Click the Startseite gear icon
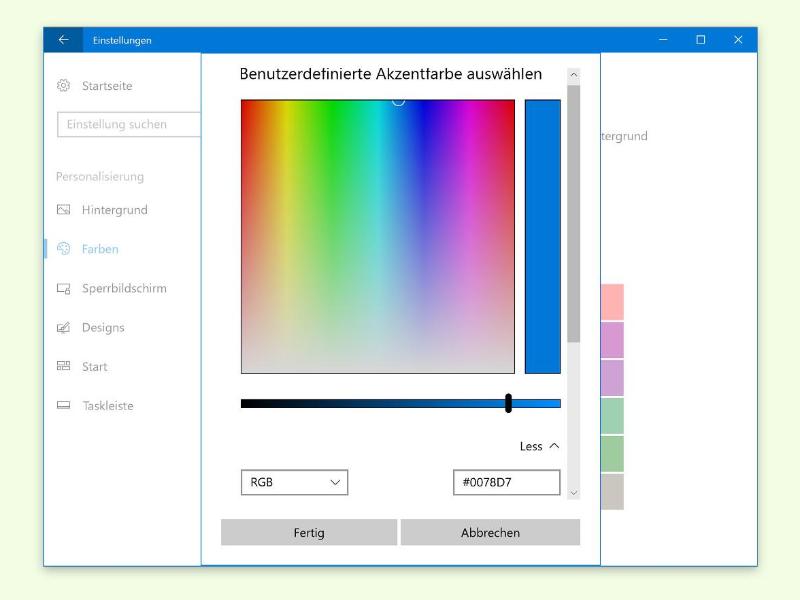 click(64, 86)
